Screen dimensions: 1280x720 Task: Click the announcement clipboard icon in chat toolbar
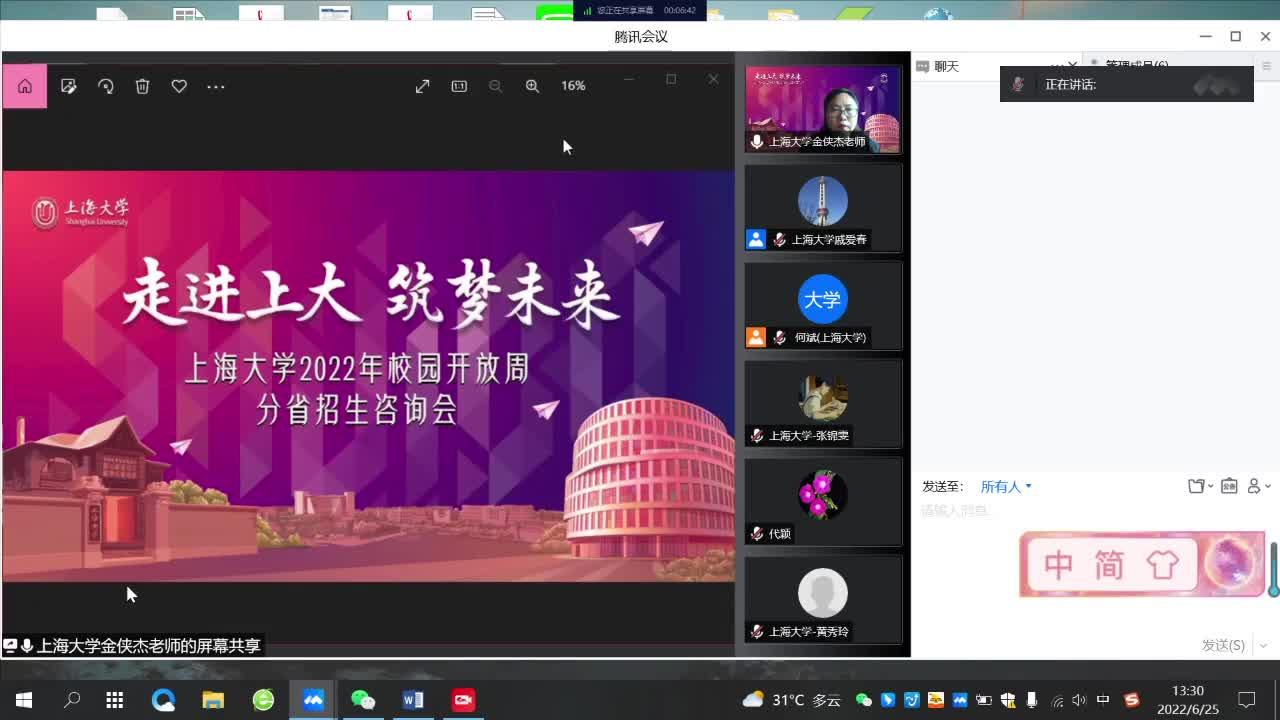tap(1229, 487)
